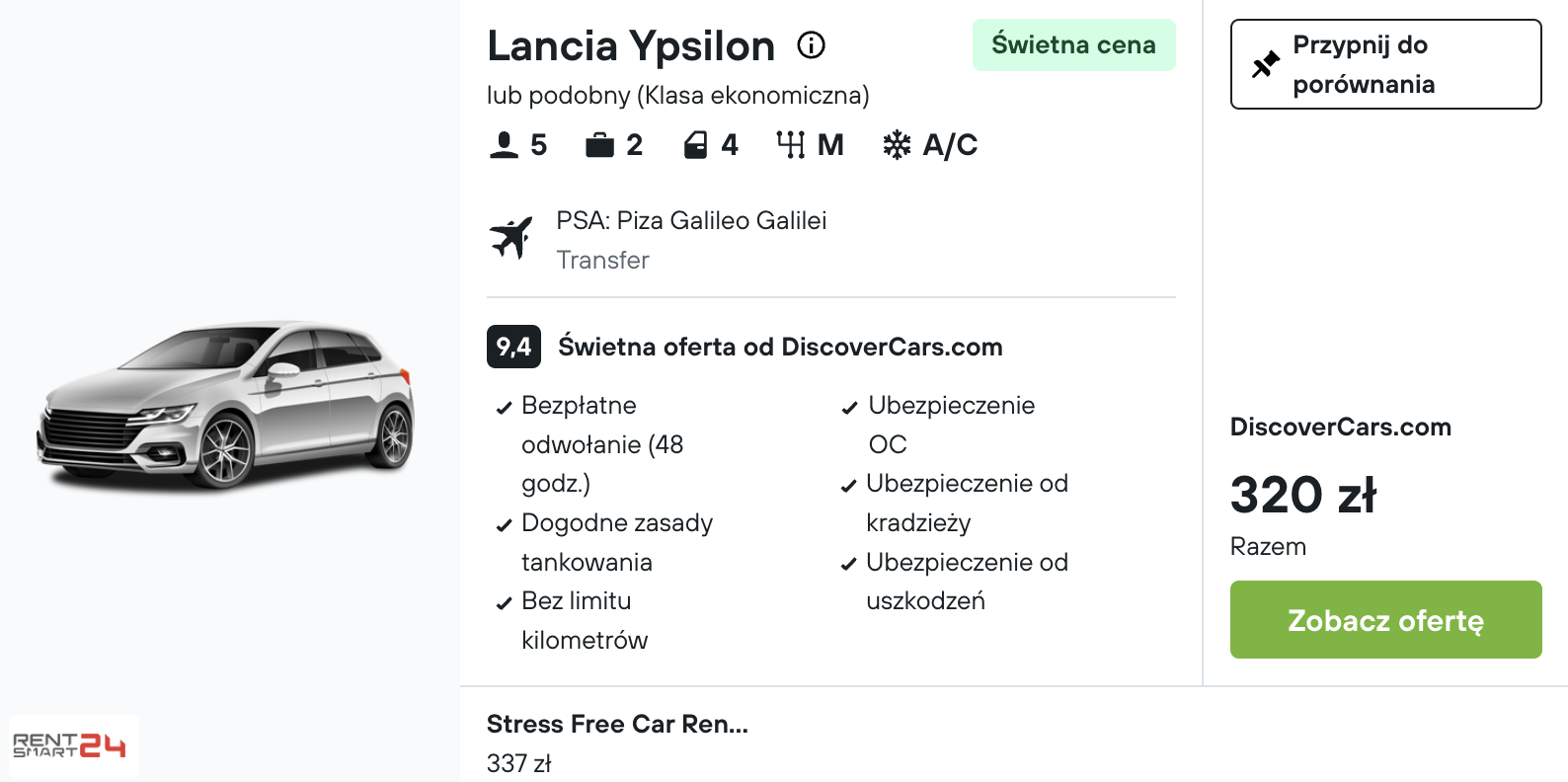Image resolution: width=1568 pixels, height=782 pixels.
Task: Open the Lancia Ypsilon car title
Action: (x=631, y=46)
